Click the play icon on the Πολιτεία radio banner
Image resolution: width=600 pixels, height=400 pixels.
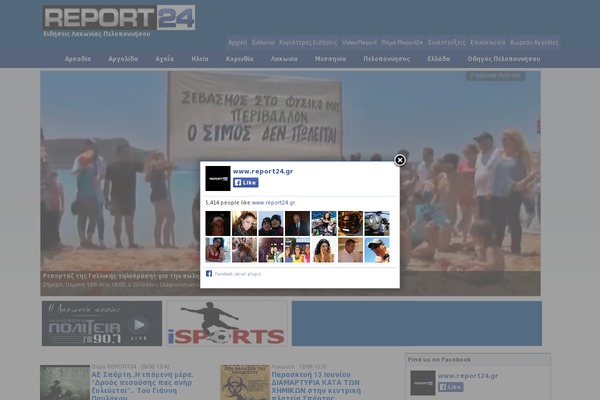(139, 325)
